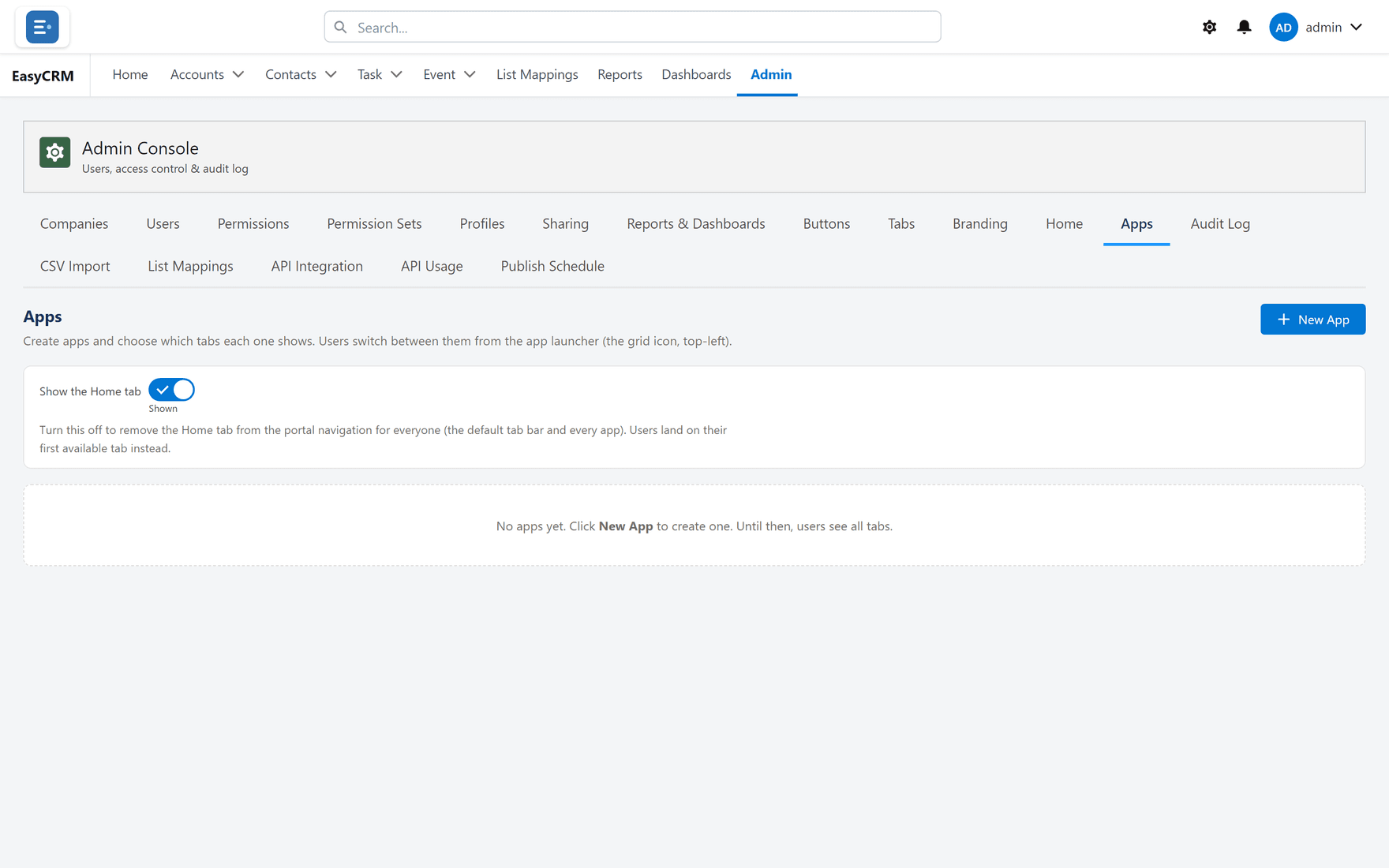Image resolution: width=1389 pixels, height=868 pixels.
Task: Focus the Search input field
Action: pos(632,27)
